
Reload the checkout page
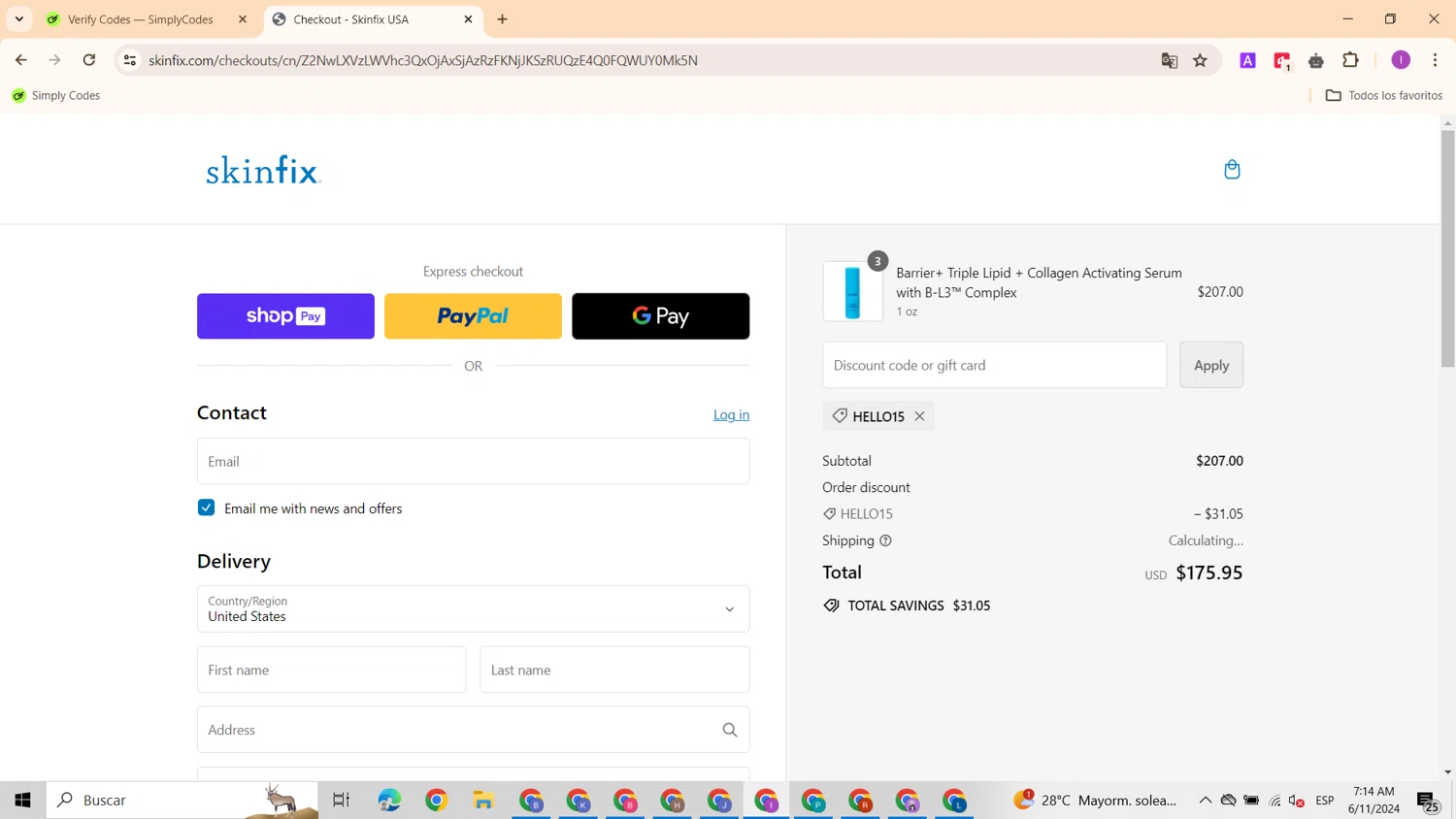(x=89, y=60)
